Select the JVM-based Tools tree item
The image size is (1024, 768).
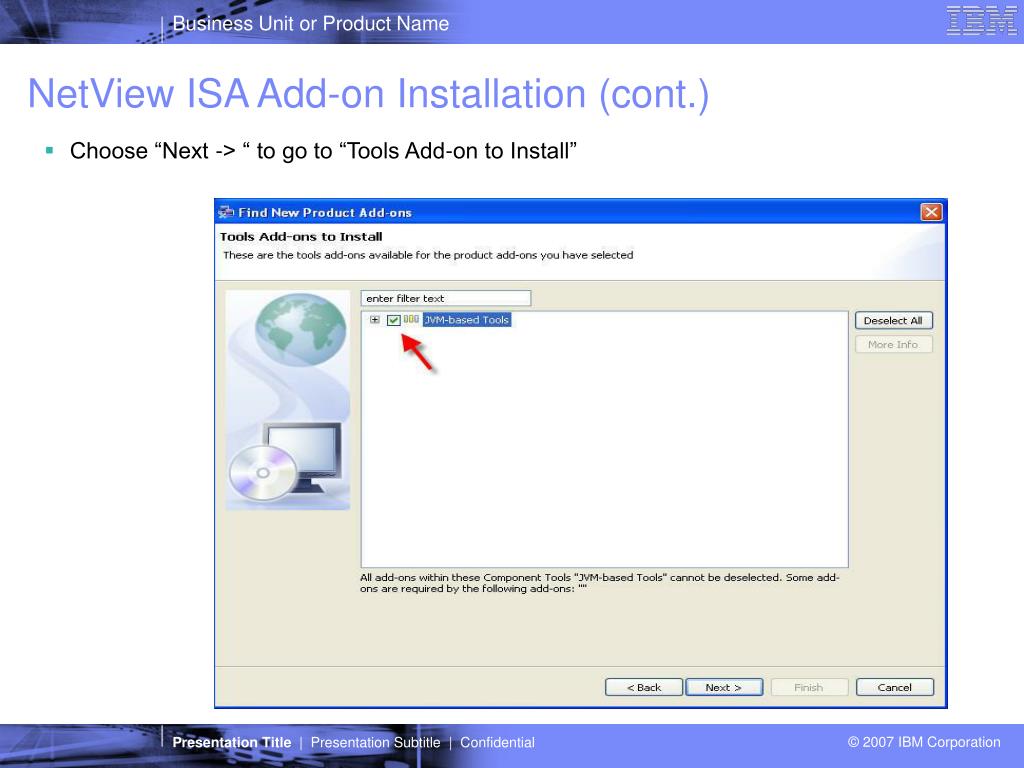coord(466,320)
